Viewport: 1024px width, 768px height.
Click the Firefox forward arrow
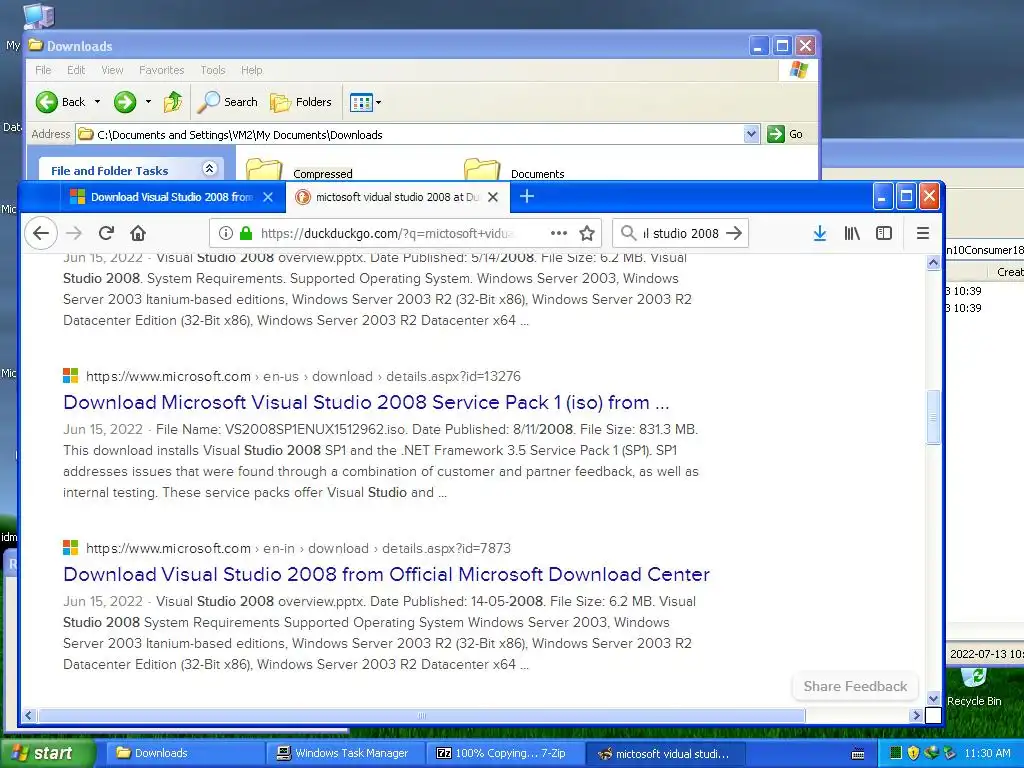[x=74, y=233]
